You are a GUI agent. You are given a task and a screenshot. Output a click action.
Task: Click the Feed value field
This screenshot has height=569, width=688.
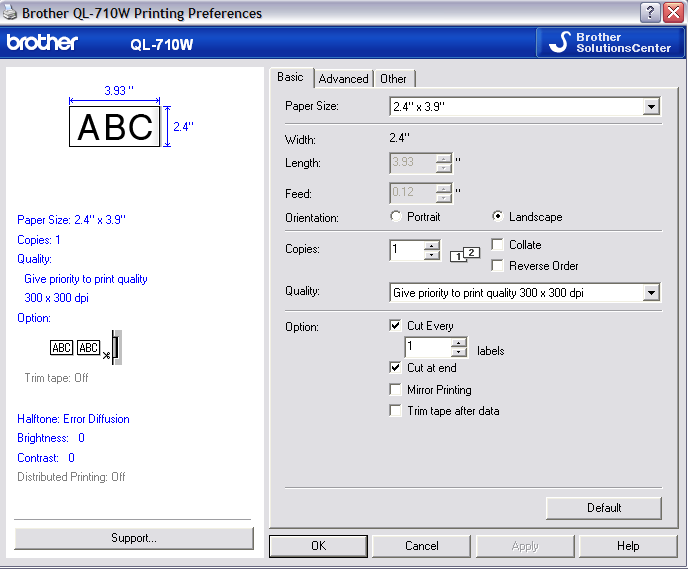[x=413, y=193]
